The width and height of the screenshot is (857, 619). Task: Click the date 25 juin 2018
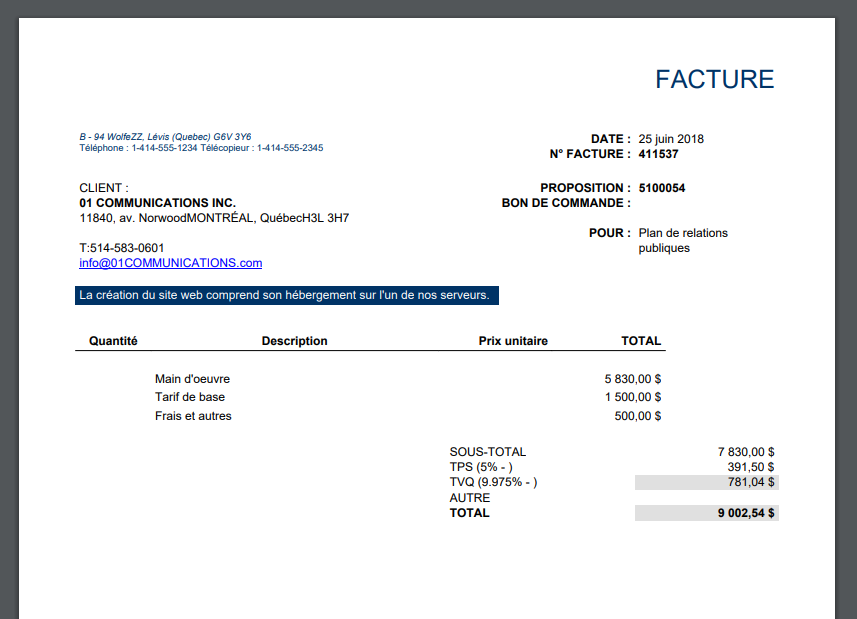pos(671,139)
